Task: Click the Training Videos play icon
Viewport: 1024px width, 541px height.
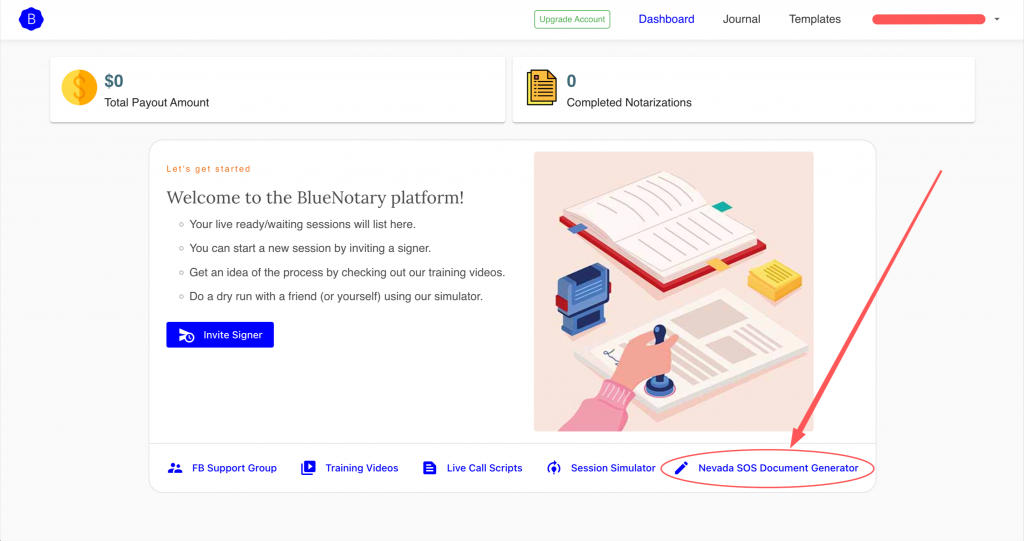Action: coord(308,468)
